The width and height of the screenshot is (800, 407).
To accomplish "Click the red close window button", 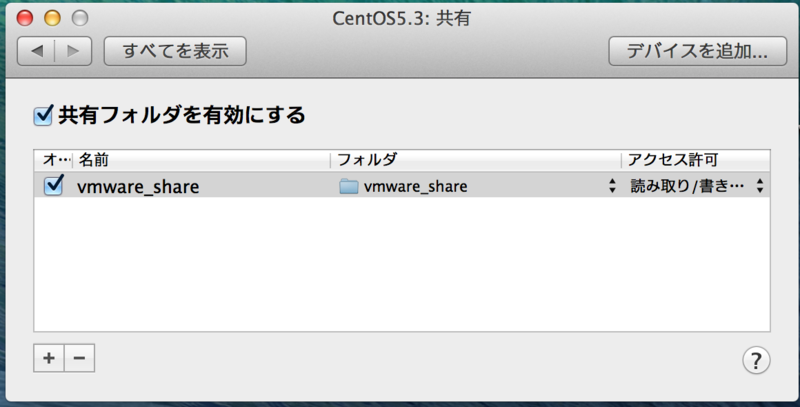I will coord(25,18).
